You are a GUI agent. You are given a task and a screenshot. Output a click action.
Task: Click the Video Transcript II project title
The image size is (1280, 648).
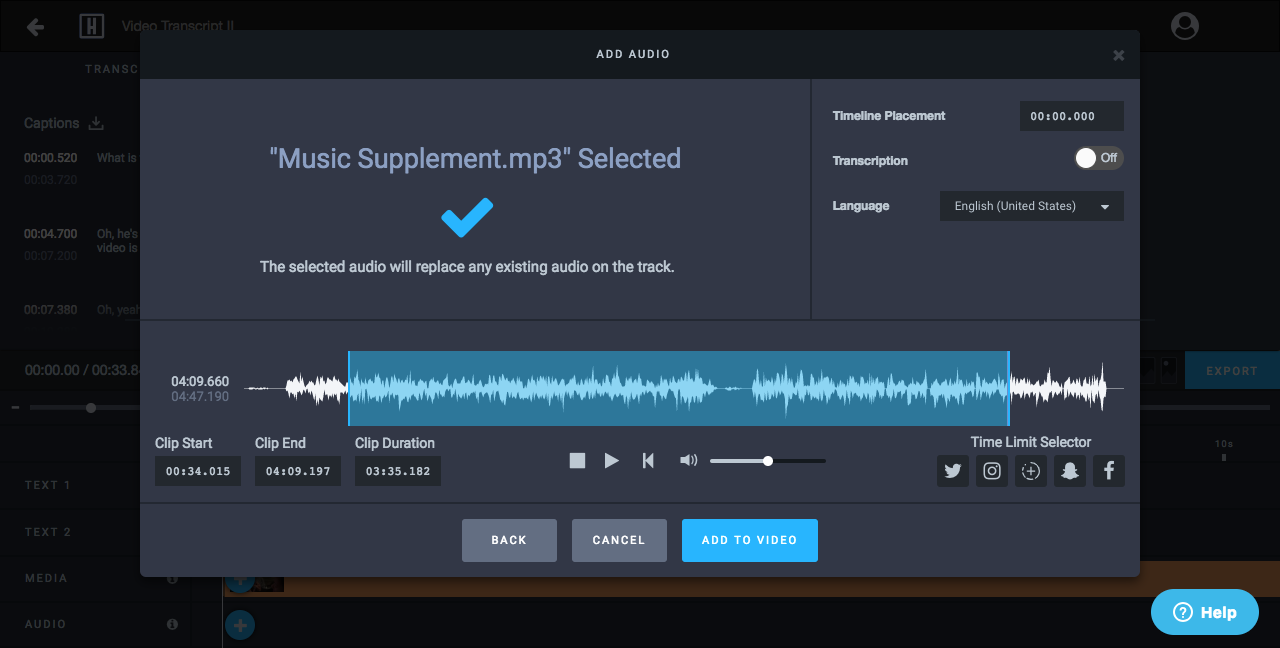[x=176, y=26]
